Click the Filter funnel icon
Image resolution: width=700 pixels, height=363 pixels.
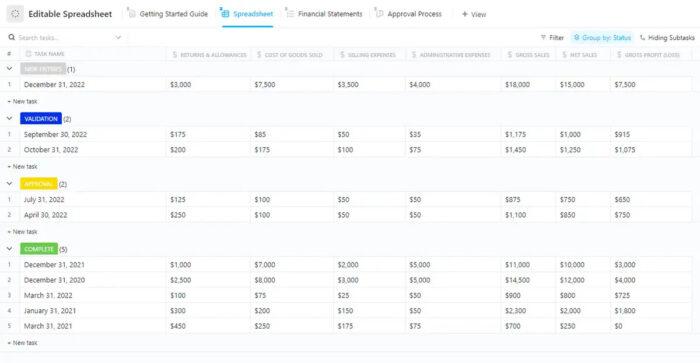pyautogui.click(x=543, y=38)
